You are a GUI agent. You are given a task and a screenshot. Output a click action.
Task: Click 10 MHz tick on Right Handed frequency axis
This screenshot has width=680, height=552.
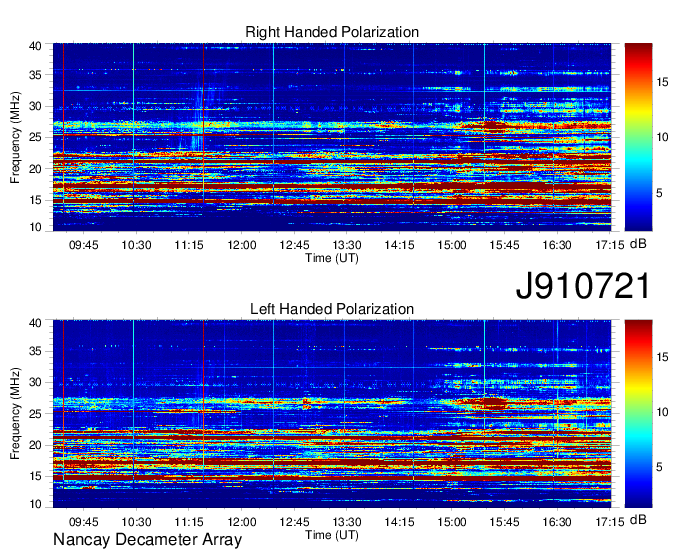point(35,227)
